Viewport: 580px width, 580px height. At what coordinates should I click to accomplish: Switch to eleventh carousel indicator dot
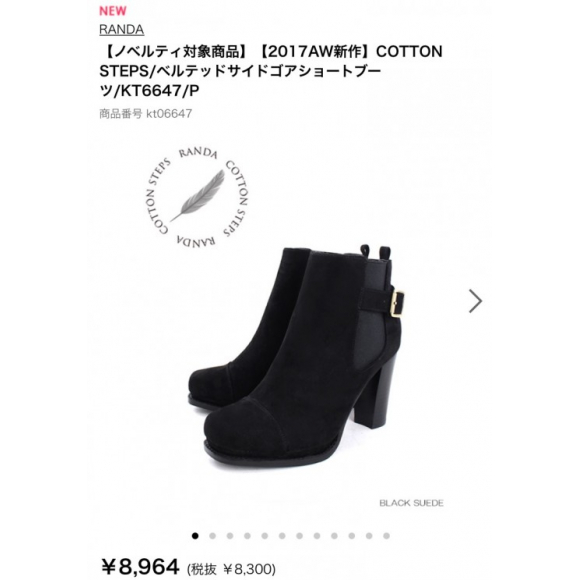(369, 536)
